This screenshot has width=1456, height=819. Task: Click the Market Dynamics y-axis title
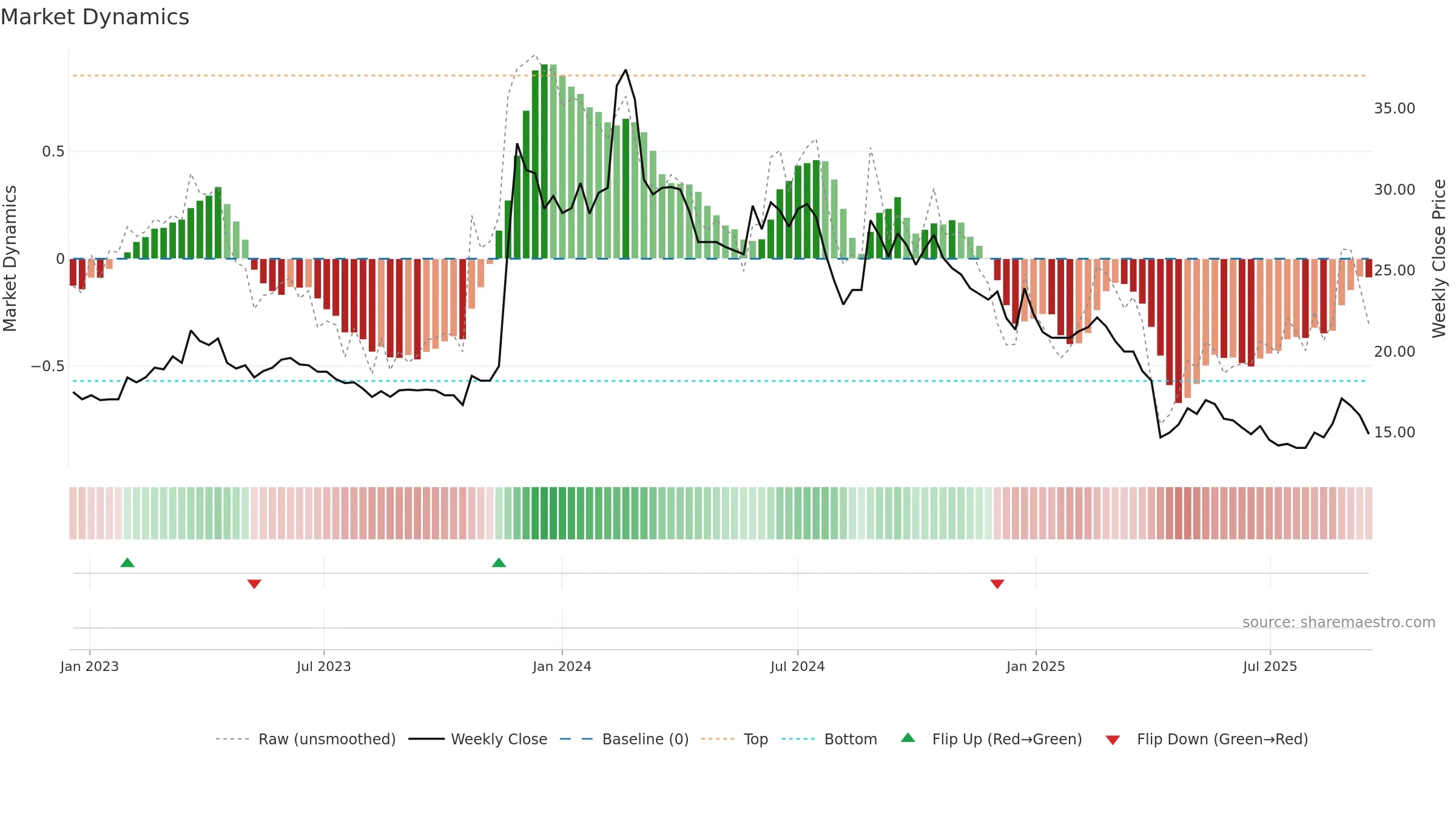pos(10,258)
